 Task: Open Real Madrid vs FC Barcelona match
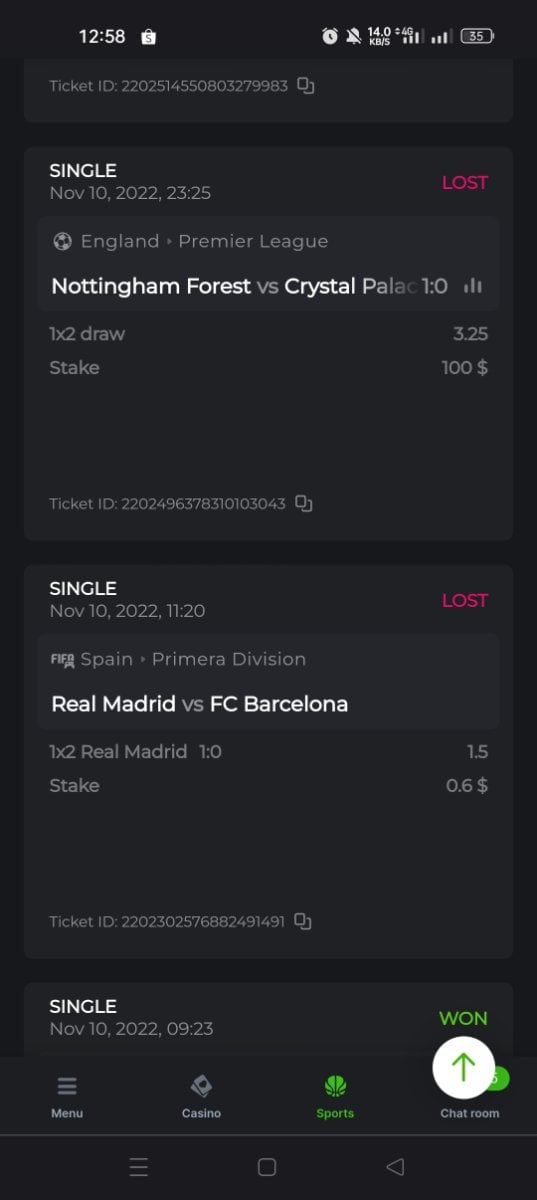pyautogui.click(x=200, y=704)
